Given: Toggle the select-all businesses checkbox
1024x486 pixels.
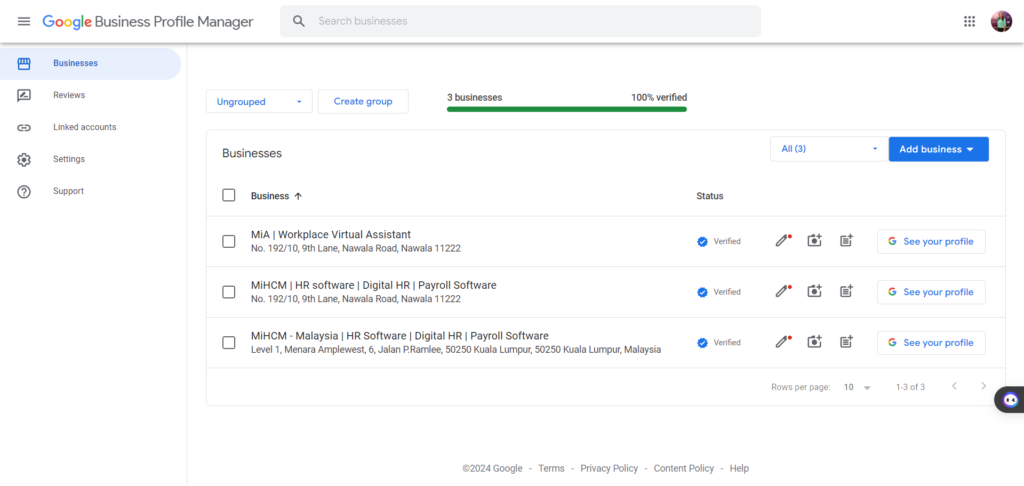Looking at the screenshot, I should point(229,195).
